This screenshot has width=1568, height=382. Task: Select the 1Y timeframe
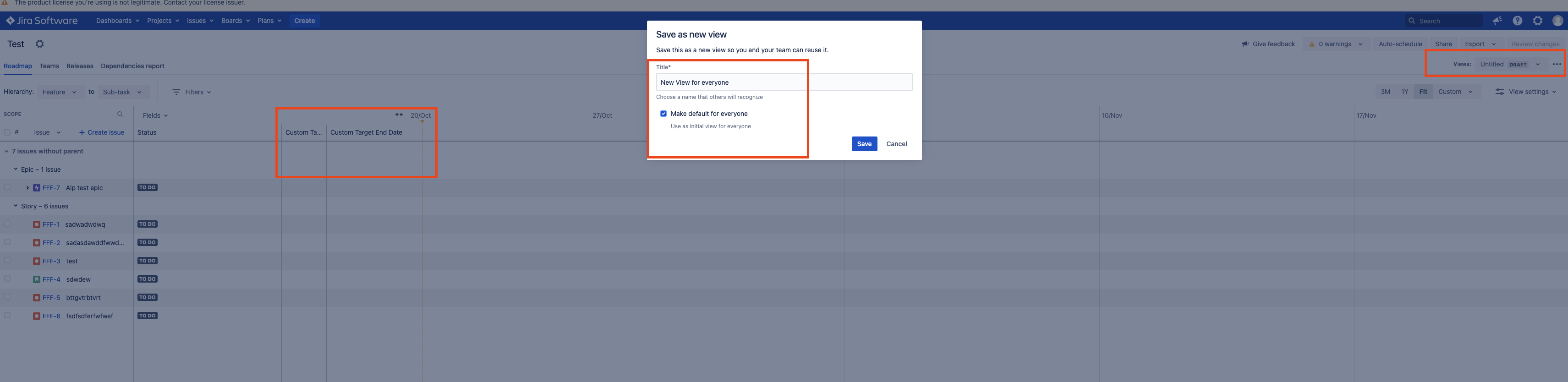(x=1405, y=92)
